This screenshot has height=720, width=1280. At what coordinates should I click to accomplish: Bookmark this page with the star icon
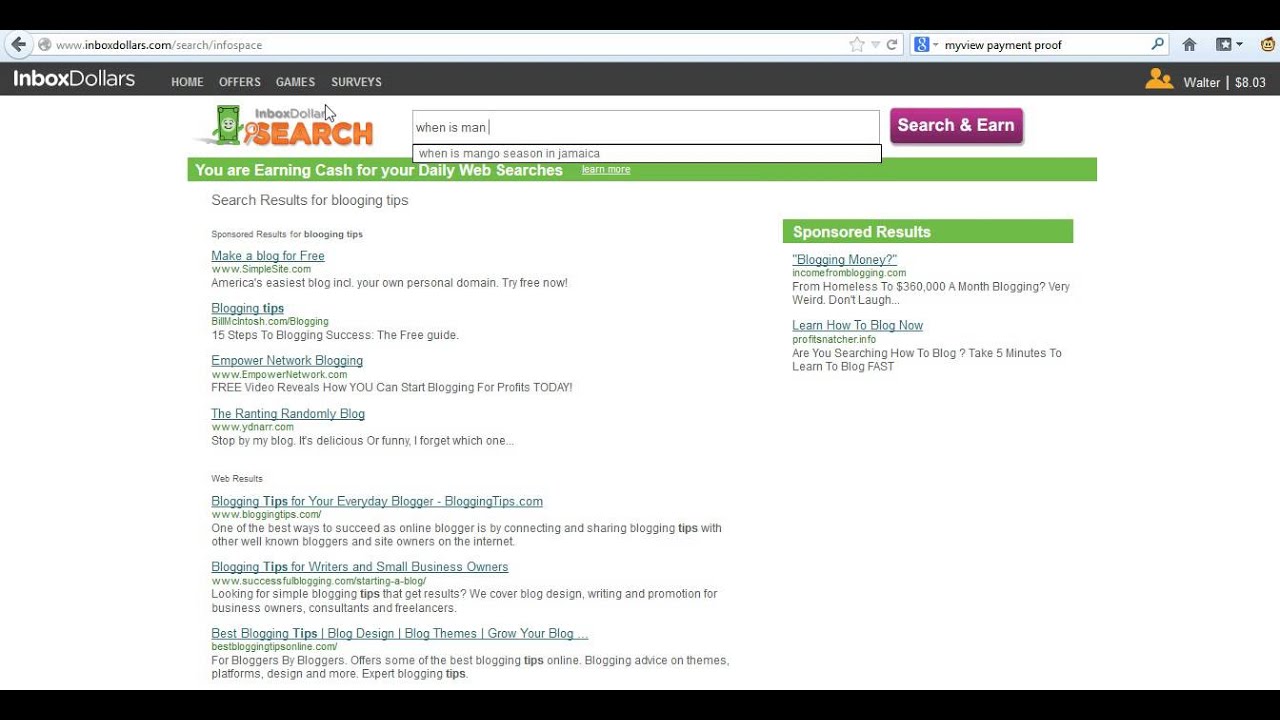click(857, 45)
